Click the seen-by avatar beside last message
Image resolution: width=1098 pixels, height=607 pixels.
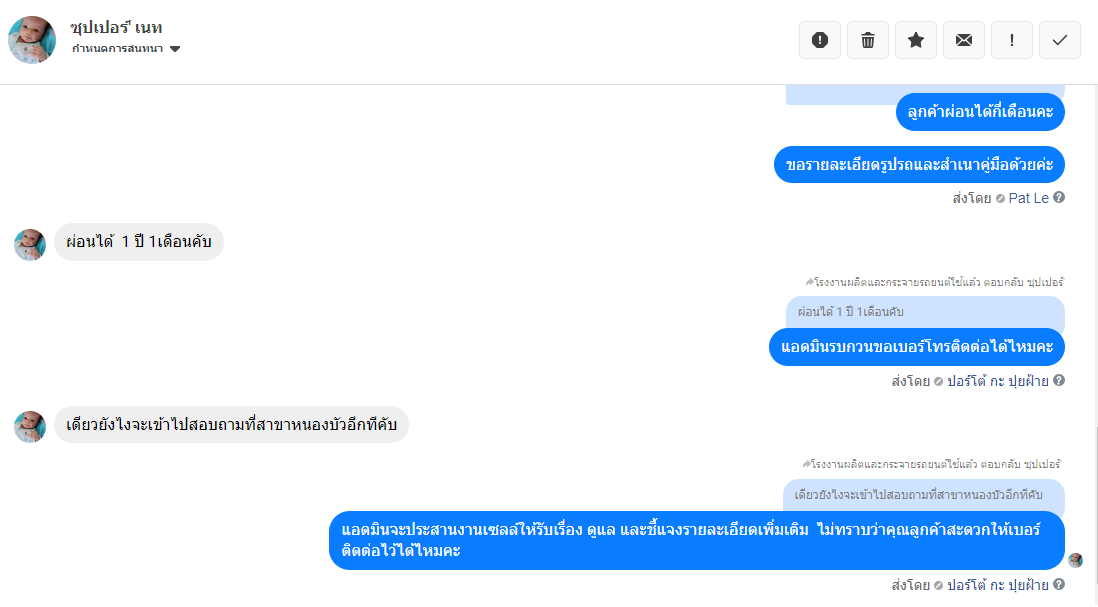[x=1076, y=560]
